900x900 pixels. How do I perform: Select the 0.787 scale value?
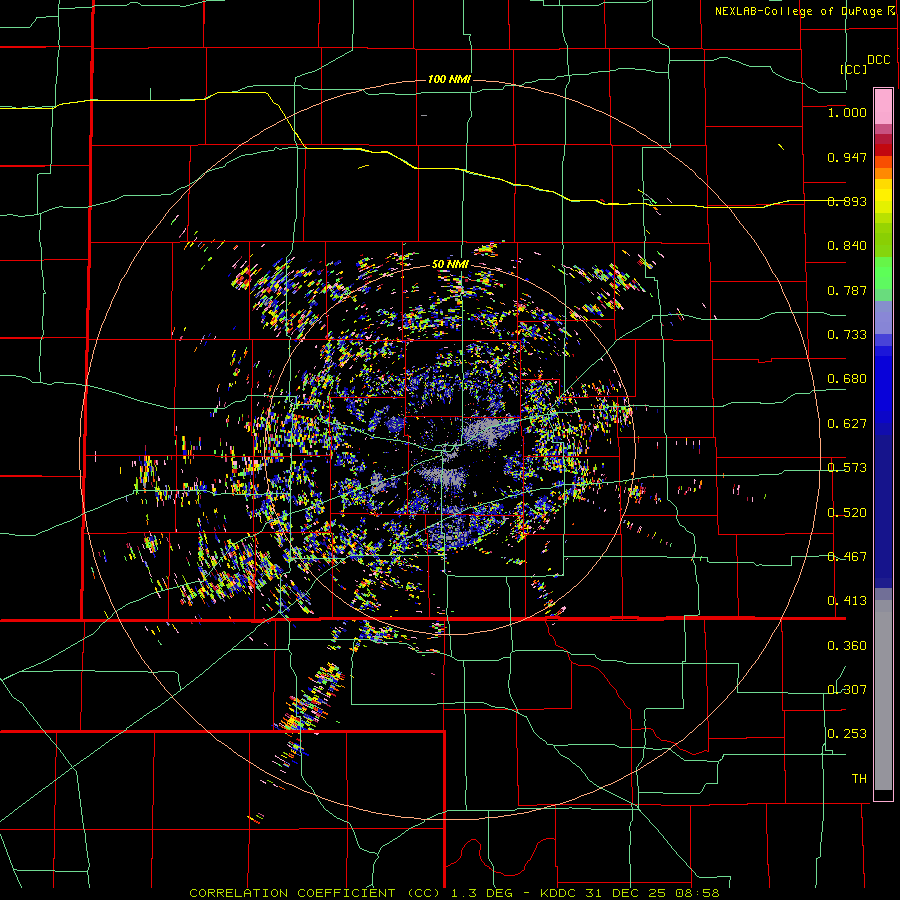pos(847,290)
